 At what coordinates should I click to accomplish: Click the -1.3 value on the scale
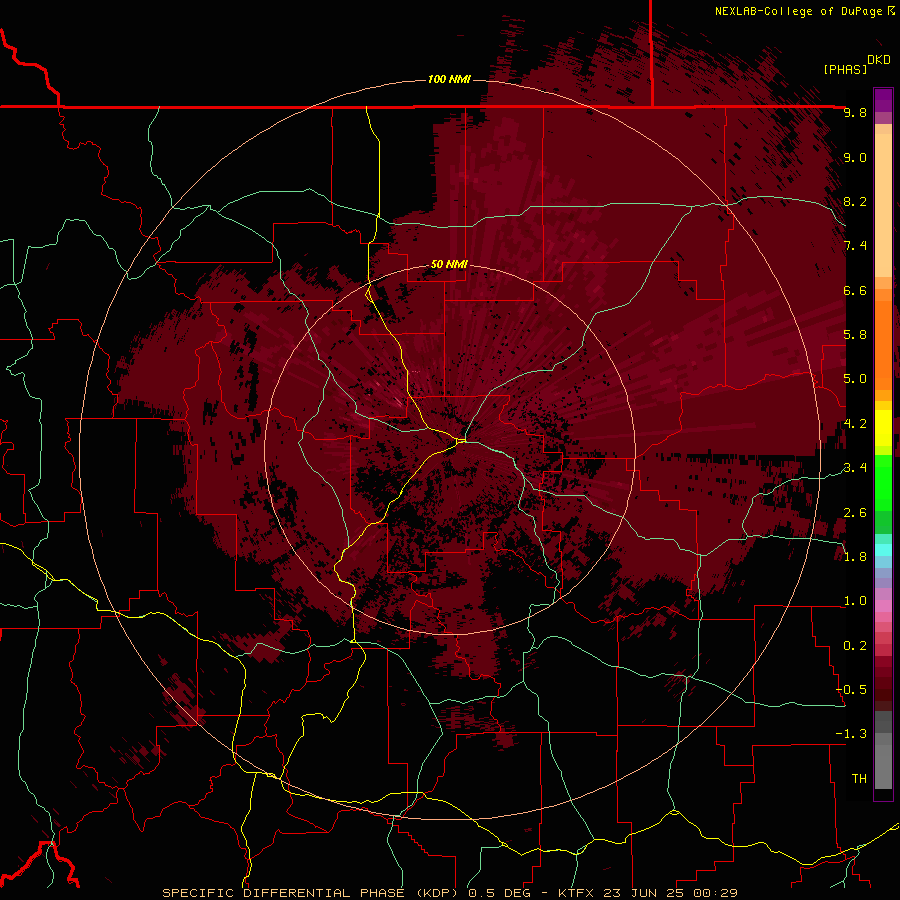[x=852, y=734]
